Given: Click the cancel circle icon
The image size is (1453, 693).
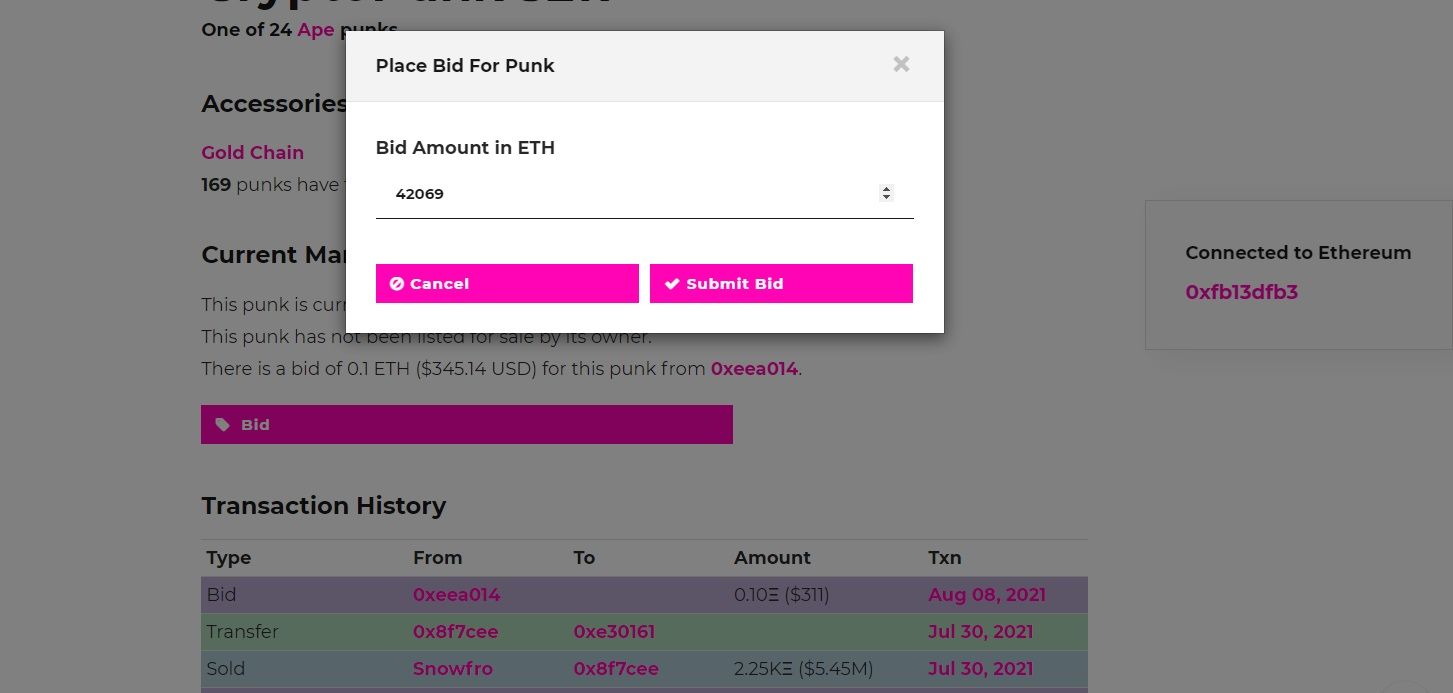Looking at the screenshot, I should pos(396,284).
